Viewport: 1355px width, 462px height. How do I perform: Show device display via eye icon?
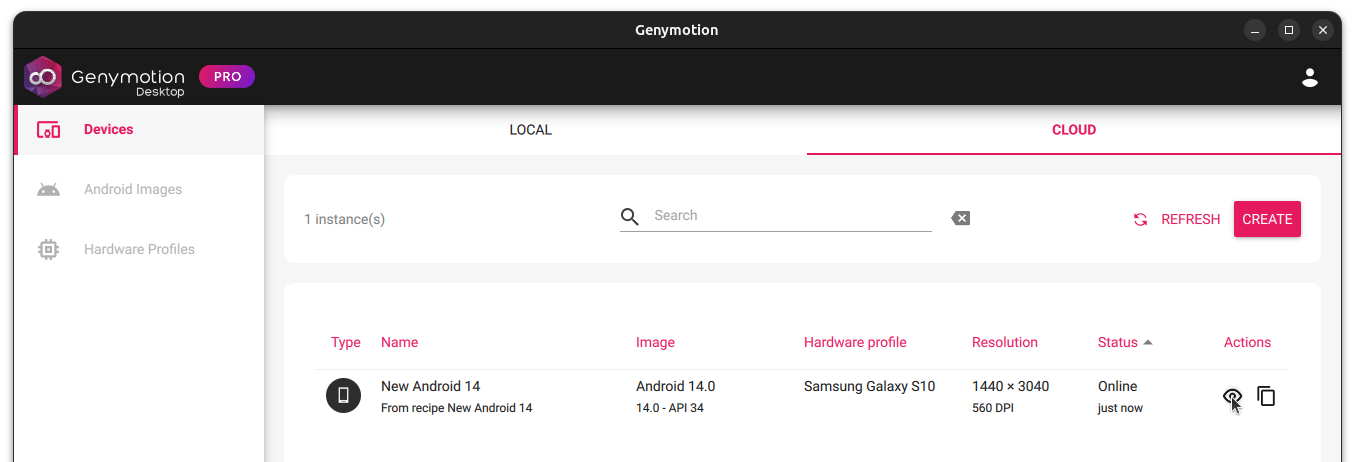[x=1232, y=396]
